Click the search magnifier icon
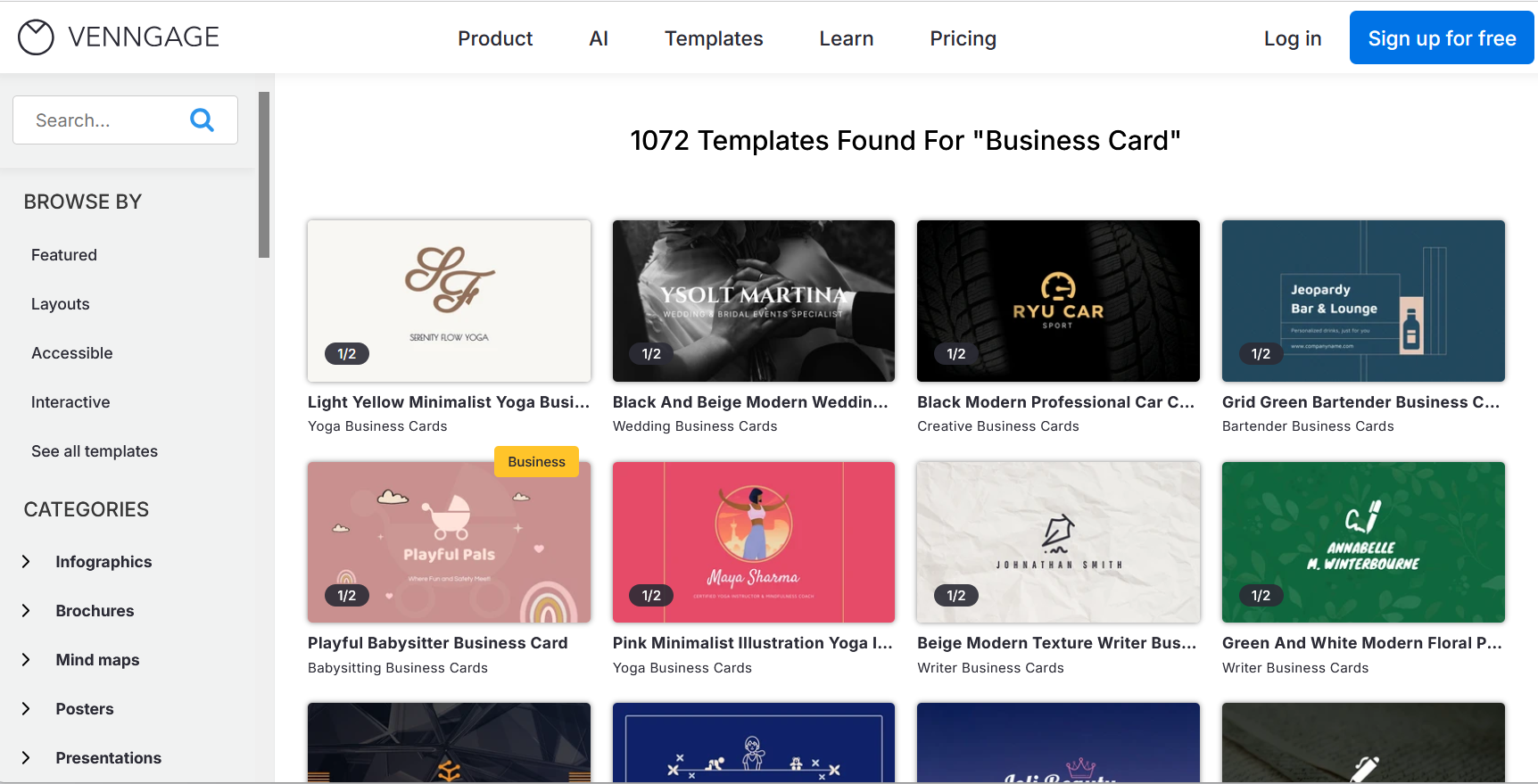The height and width of the screenshot is (784, 1538). (203, 120)
